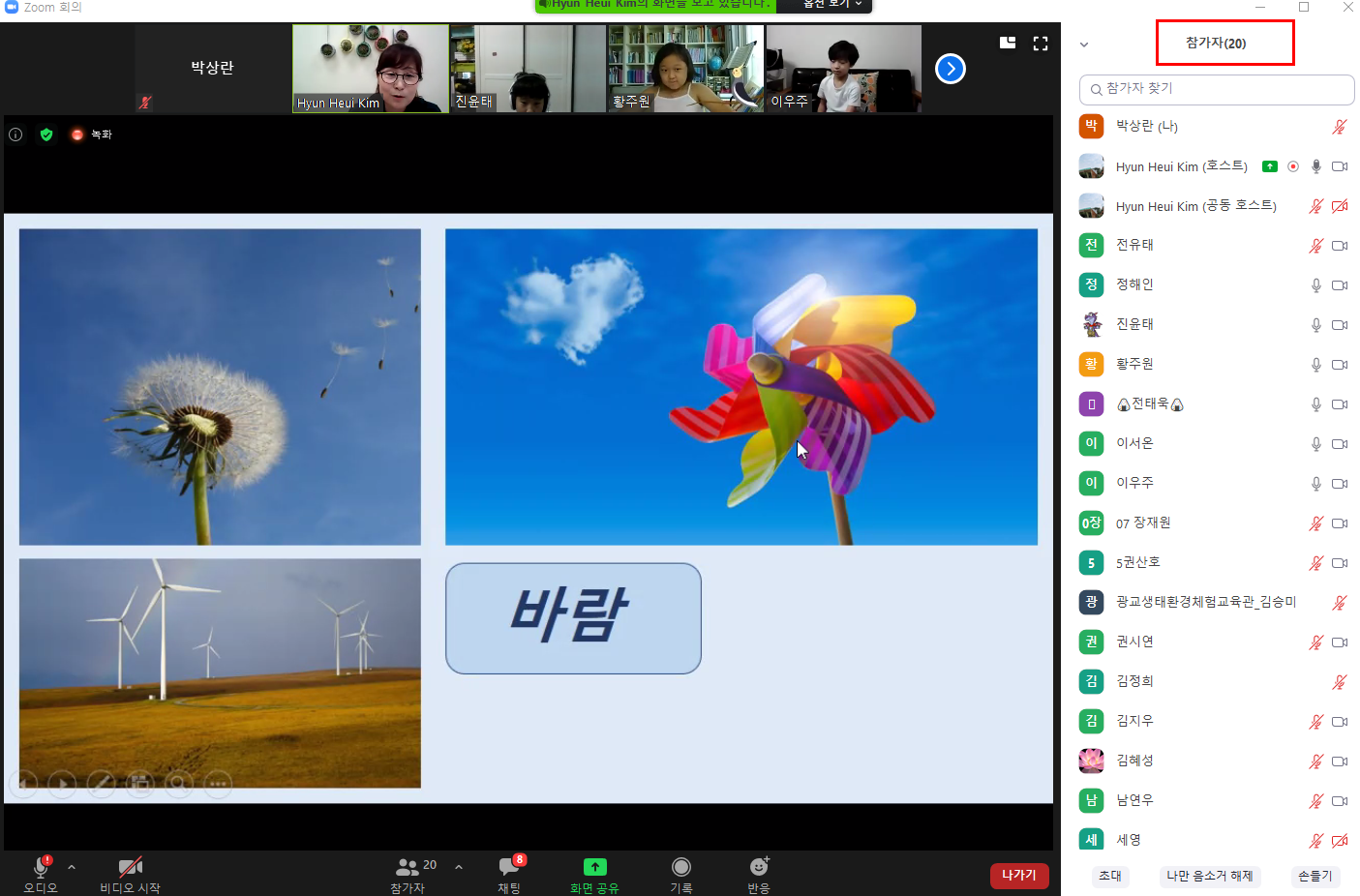Click slideshow more options ellipsis control
The image size is (1360, 896).
[x=218, y=784]
